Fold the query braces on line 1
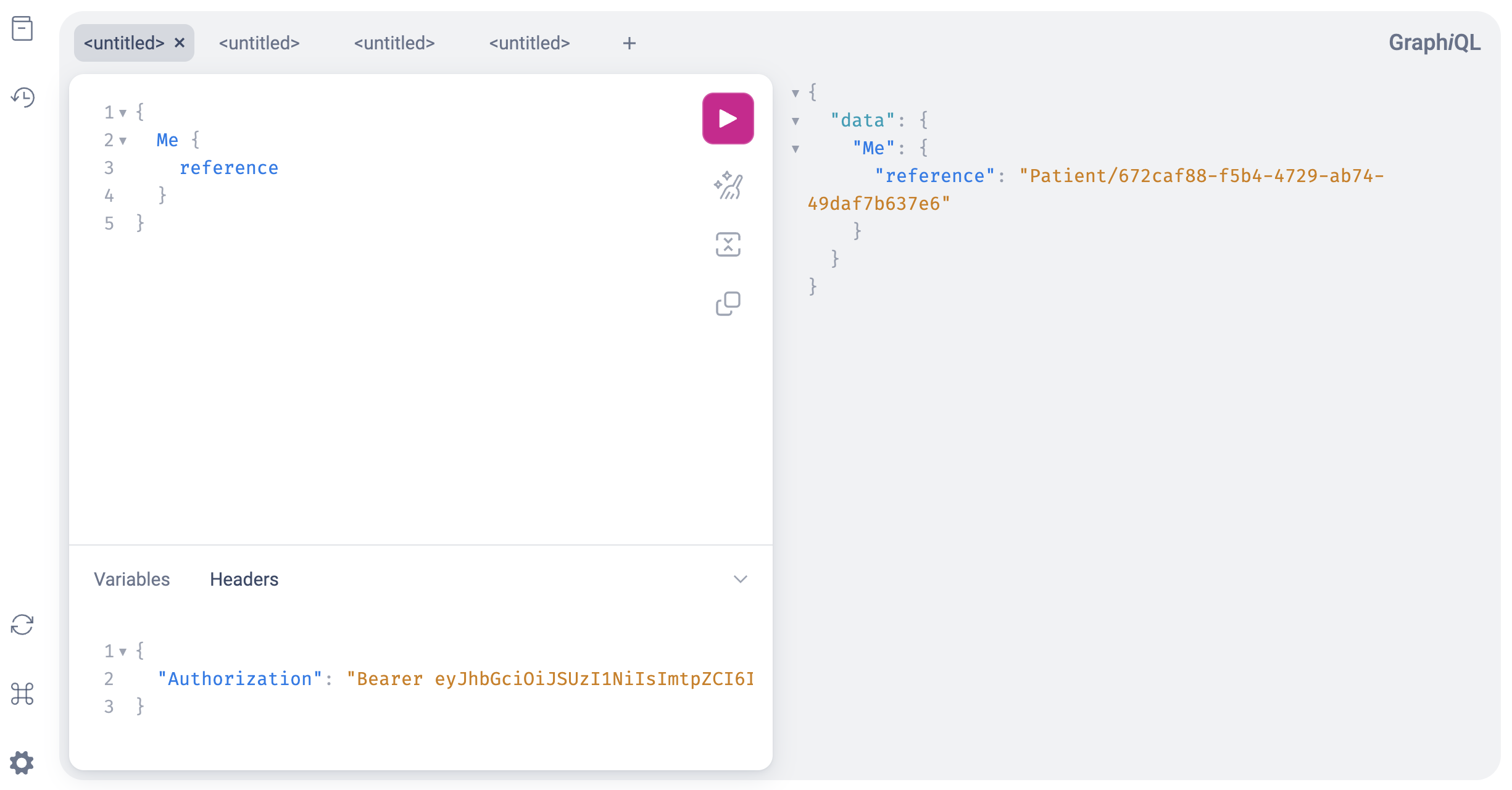Screen dimensions: 1512x790 pyautogui.click(x=123, y=112)
